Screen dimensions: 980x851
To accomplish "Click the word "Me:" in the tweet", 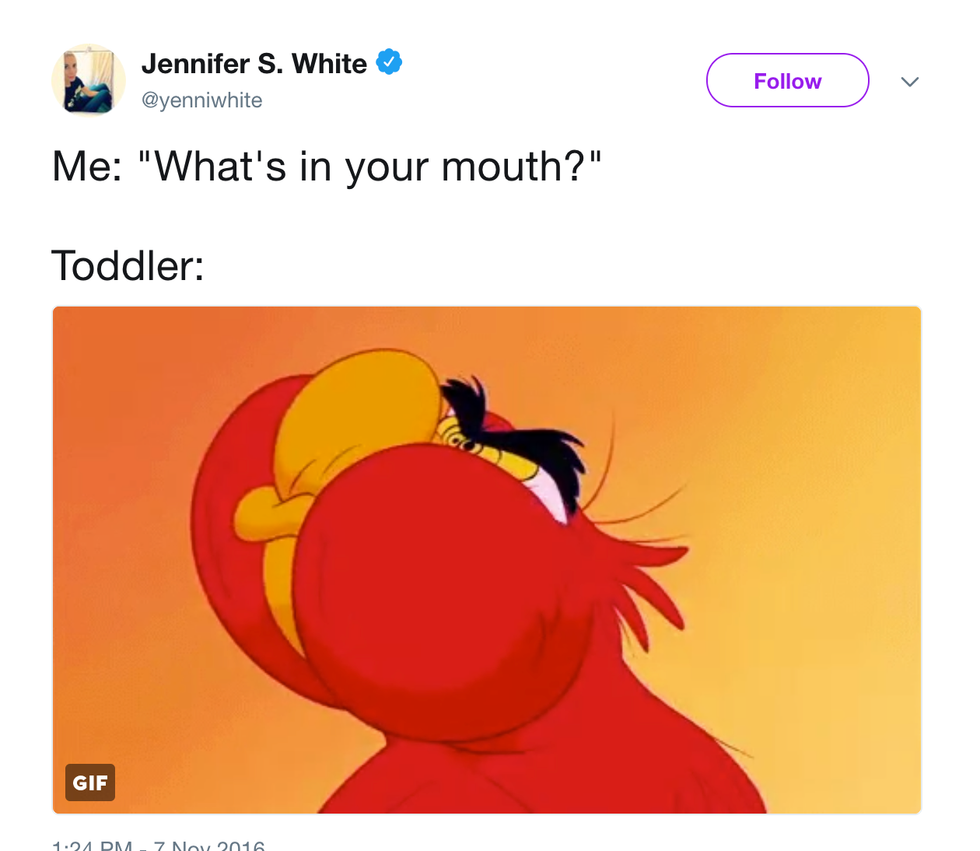I will coord(88,167).
